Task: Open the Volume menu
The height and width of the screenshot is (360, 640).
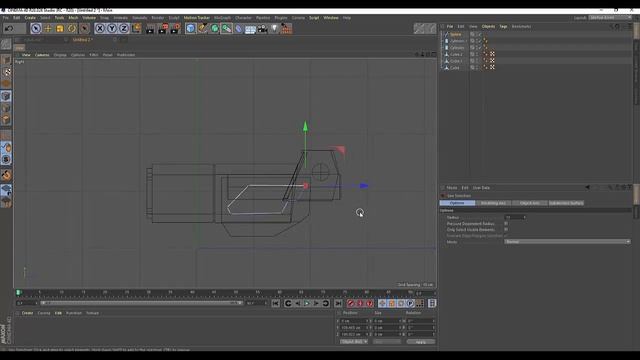Action: click(89, 18)
